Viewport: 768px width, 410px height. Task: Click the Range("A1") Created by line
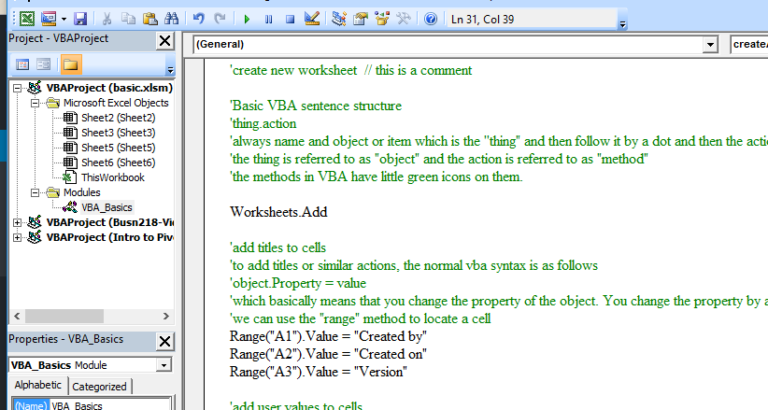coord(328,337)
